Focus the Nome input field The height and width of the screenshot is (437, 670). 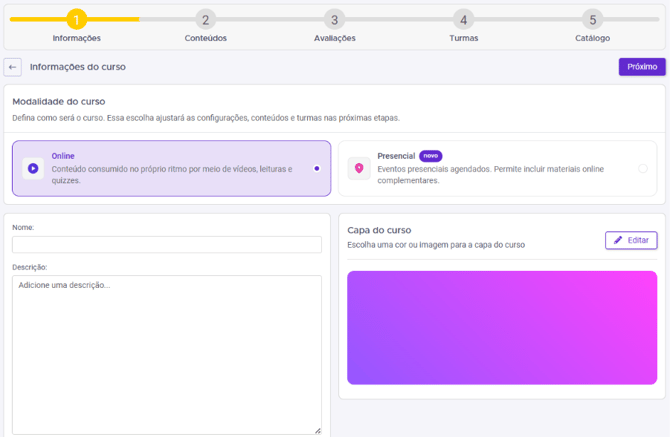(167, 245)
